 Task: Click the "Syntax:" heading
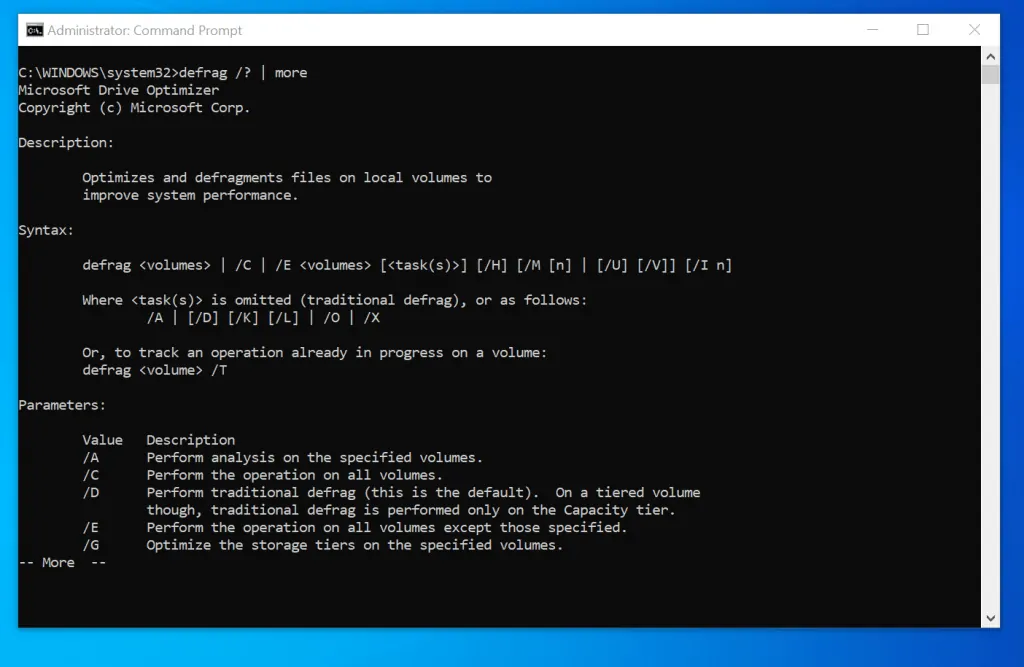pos(45,229)
